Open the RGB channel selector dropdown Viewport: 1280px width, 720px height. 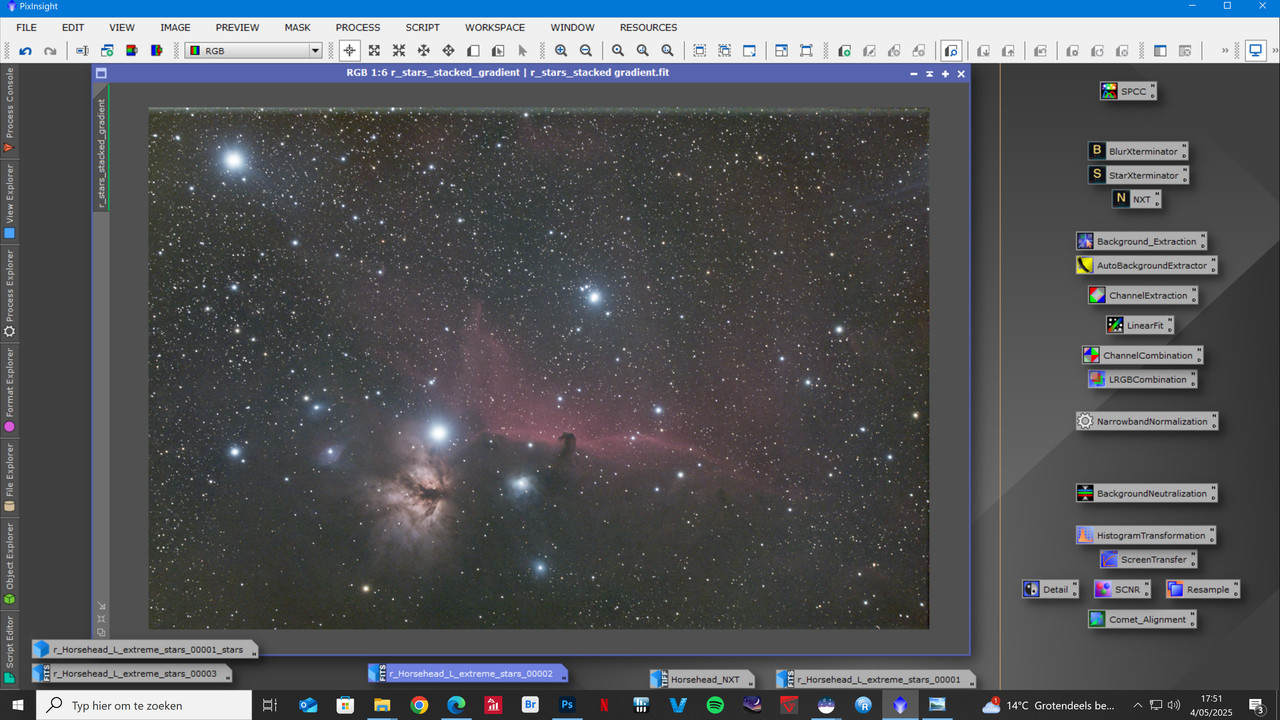click(x=314, y=49)
